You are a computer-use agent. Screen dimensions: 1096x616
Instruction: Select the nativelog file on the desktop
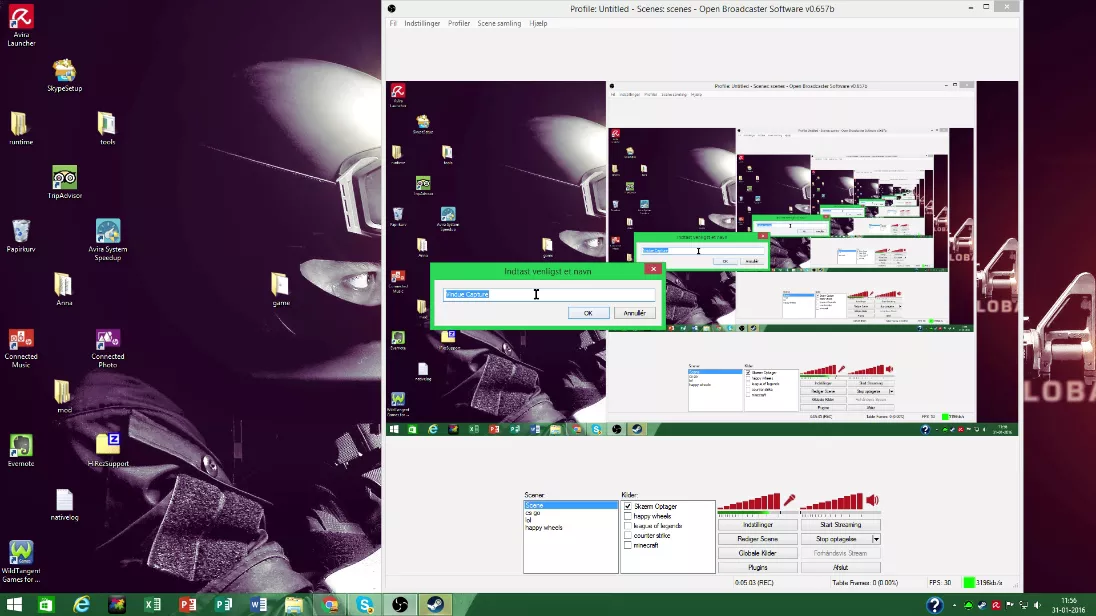click(64, 504)
